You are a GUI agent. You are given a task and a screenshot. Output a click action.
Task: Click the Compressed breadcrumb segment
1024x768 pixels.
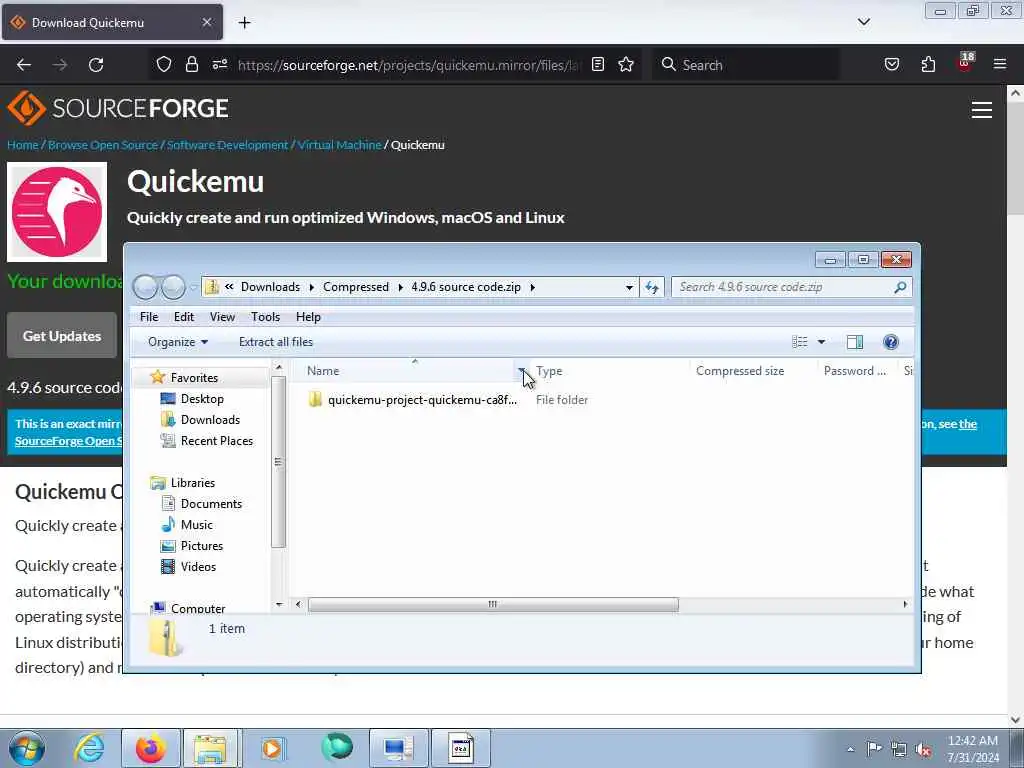pyautogui.click(x=355, y=287)
